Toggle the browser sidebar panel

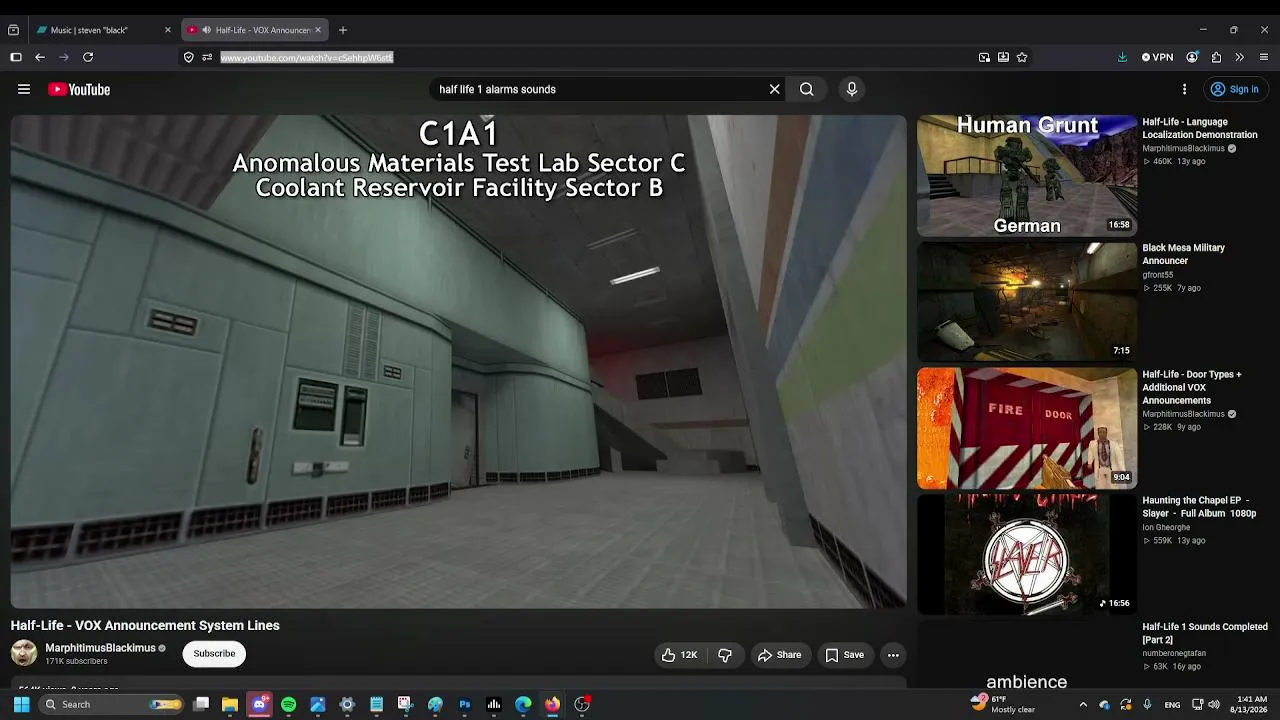point(16,57)
